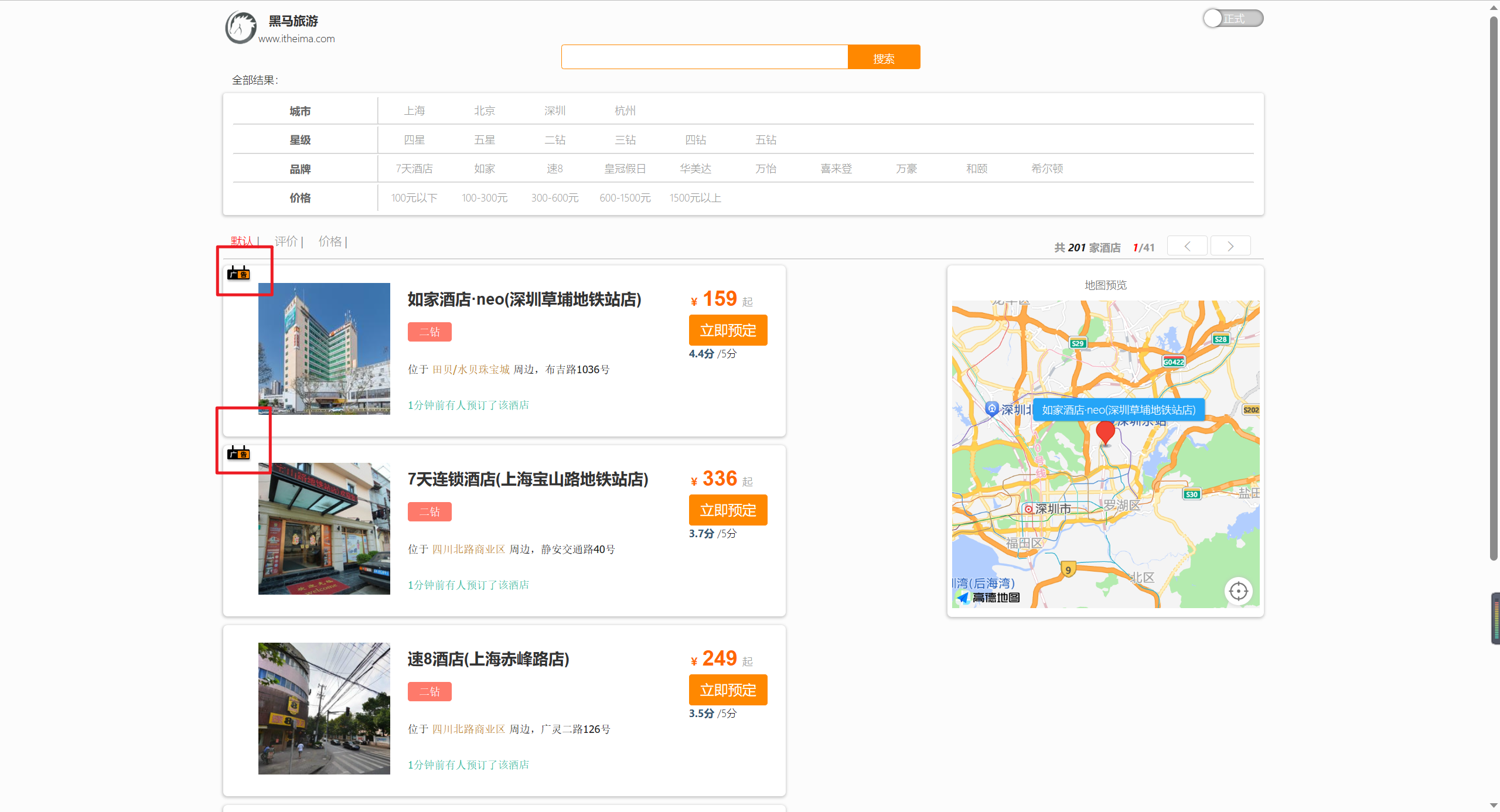Go to previous results page arrow
Viewport: 1500px width, 812px height.
(1187, 246)
